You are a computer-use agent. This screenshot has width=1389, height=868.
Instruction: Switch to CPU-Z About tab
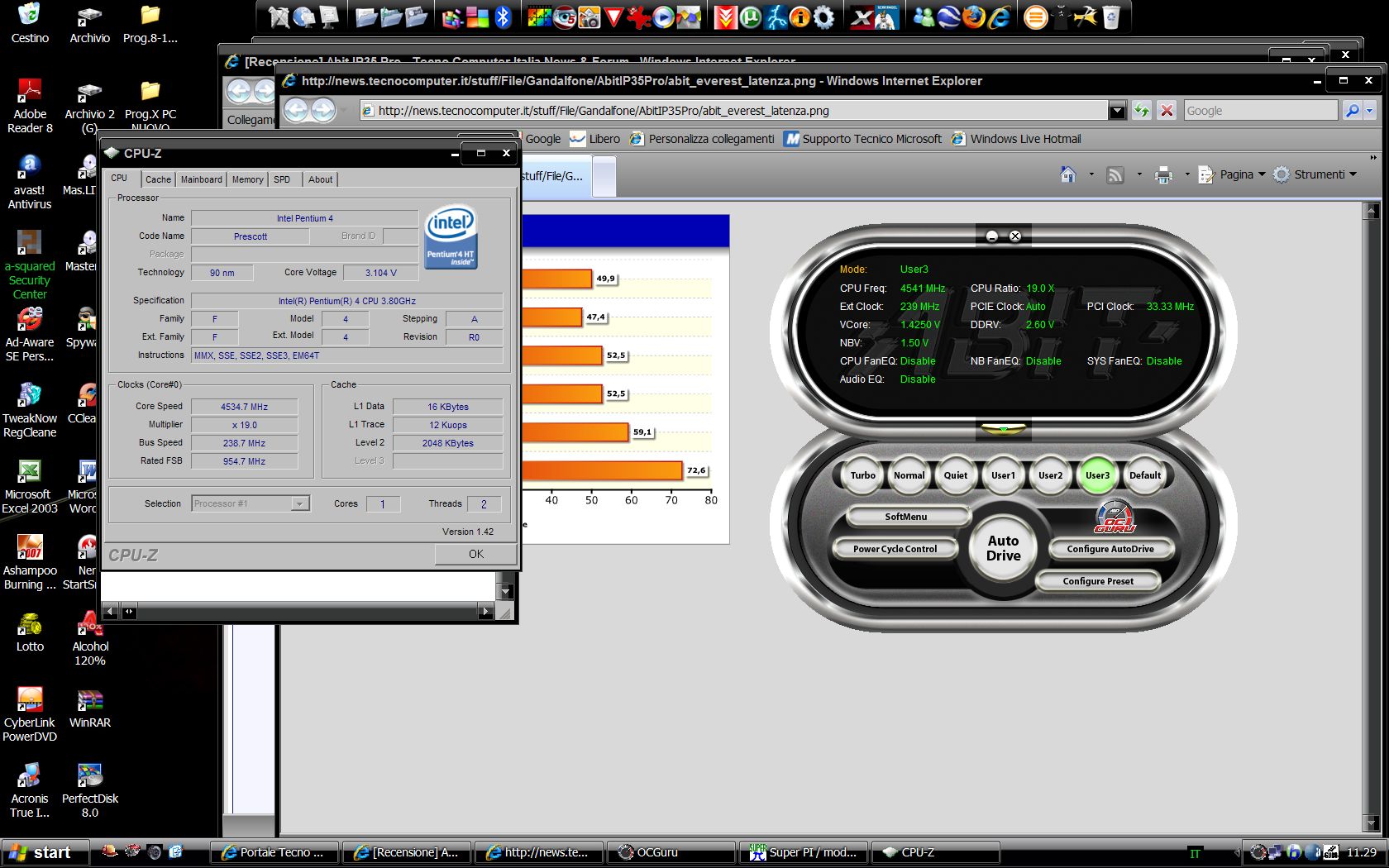pyautogui.click(x=320, y=179)
